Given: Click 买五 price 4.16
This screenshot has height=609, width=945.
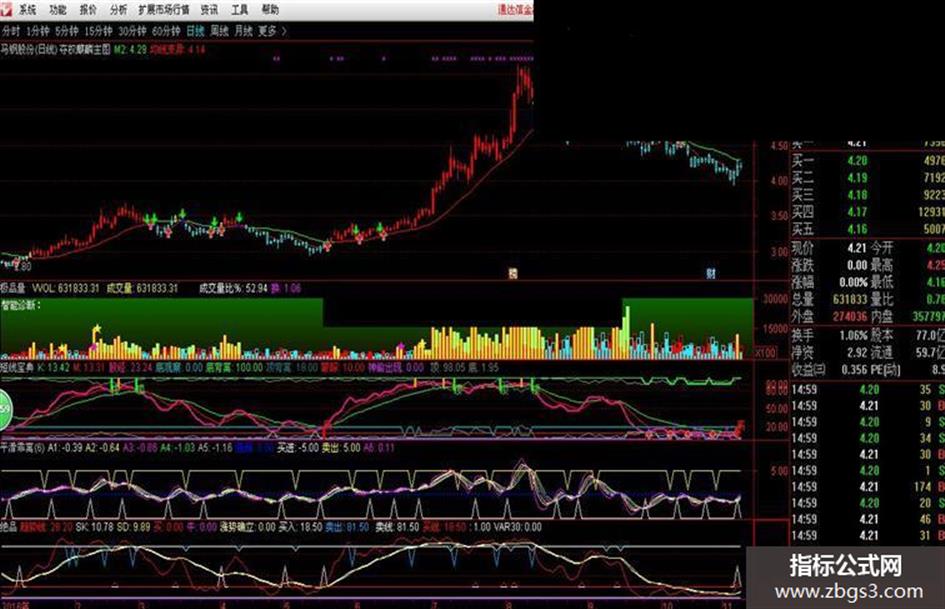Looking at the screenshot, I should [857, 229].
